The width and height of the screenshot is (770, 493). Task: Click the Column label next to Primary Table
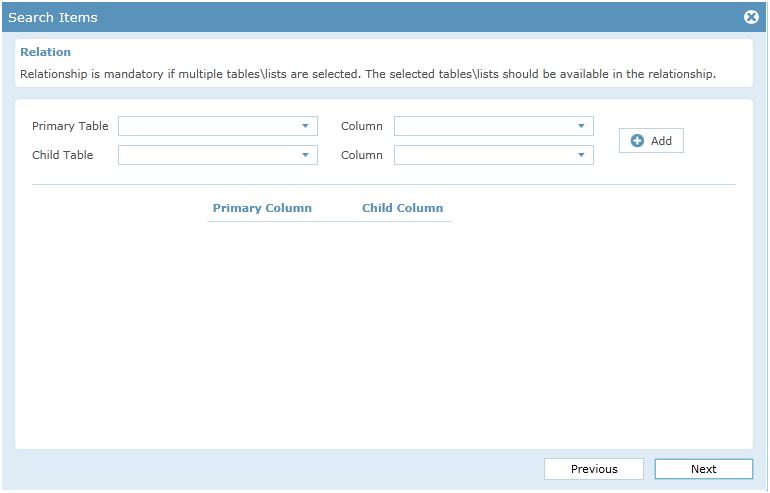(x=362, y=126)
